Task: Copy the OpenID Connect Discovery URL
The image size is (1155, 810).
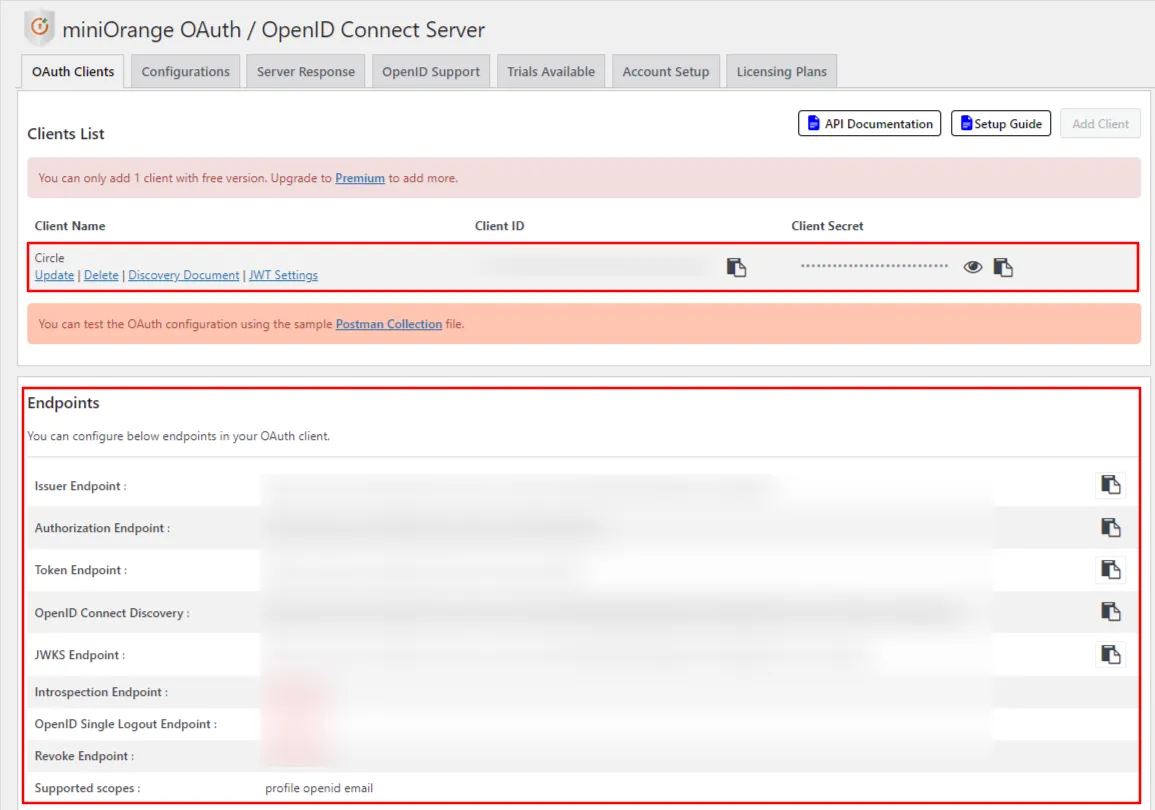Action: tap(1110, 612)
